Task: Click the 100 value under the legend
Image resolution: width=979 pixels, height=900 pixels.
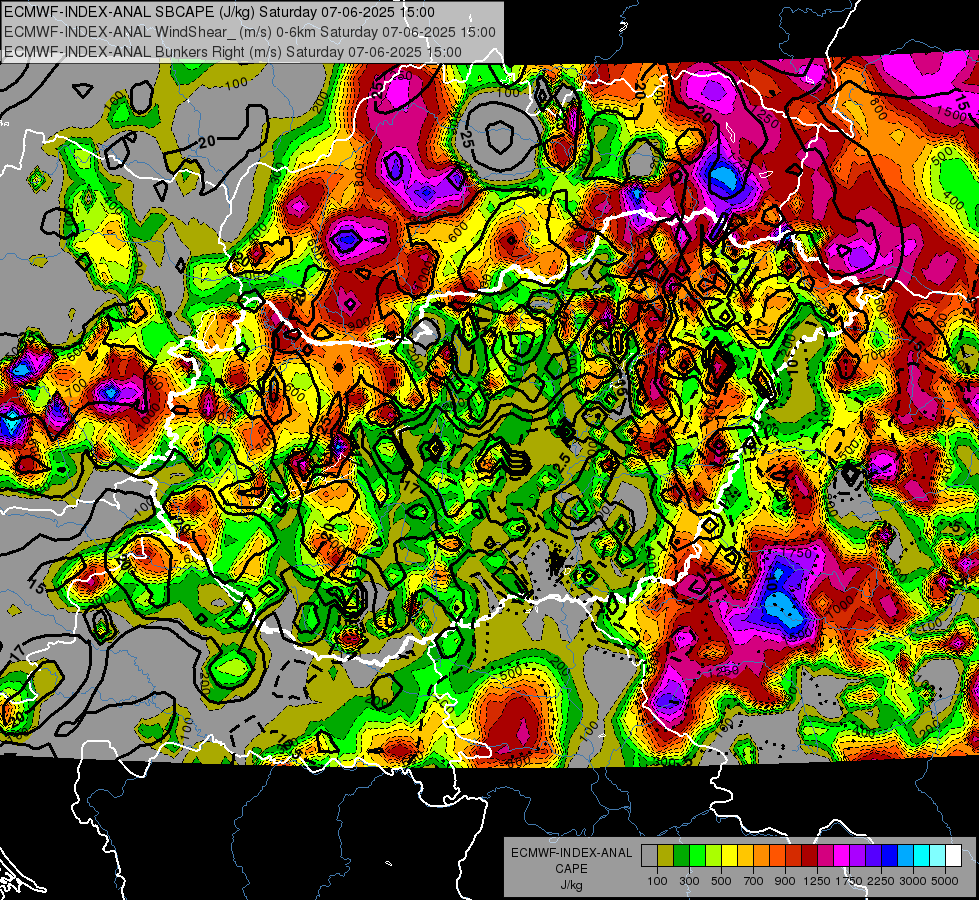Action: (657, 881)
